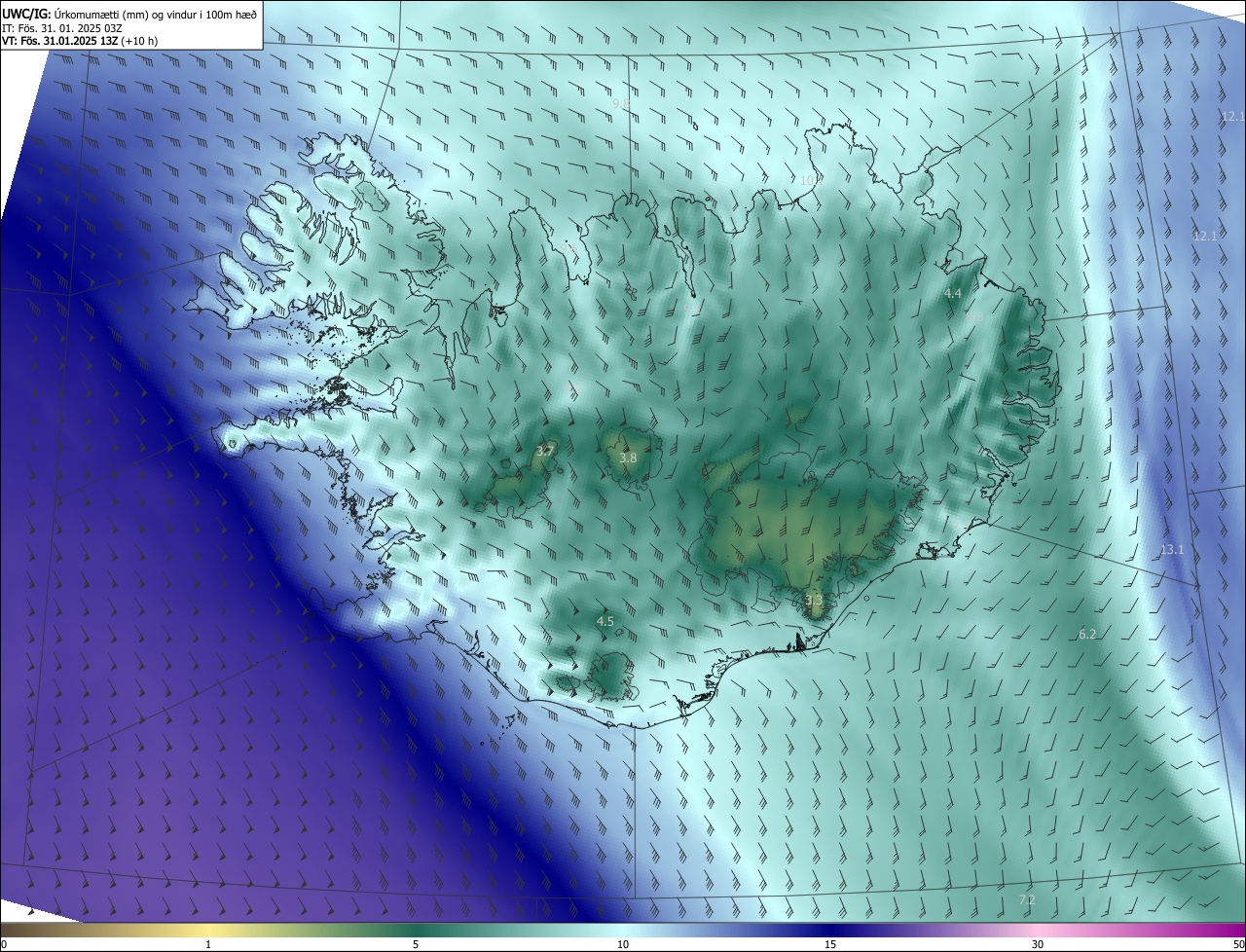Viewport: 1246px width, 952px height.
Task: Click the 'IT: Fös. 31. 01. 2025 03Z' line
Action: [62, 28]
